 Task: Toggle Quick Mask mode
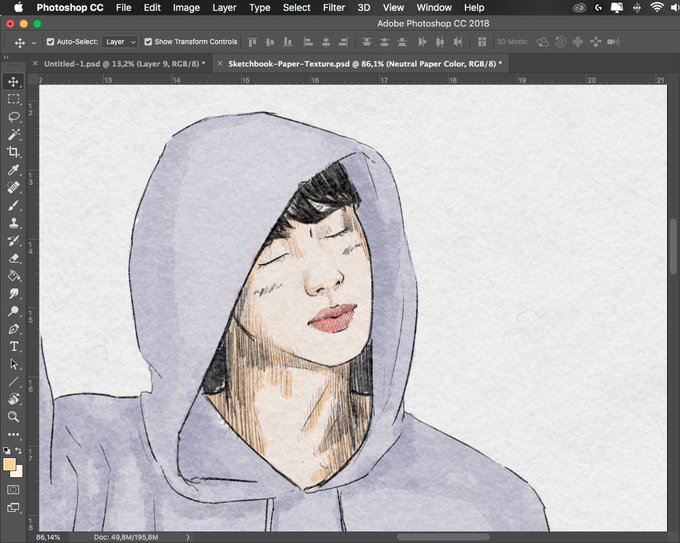click(13, 490)
